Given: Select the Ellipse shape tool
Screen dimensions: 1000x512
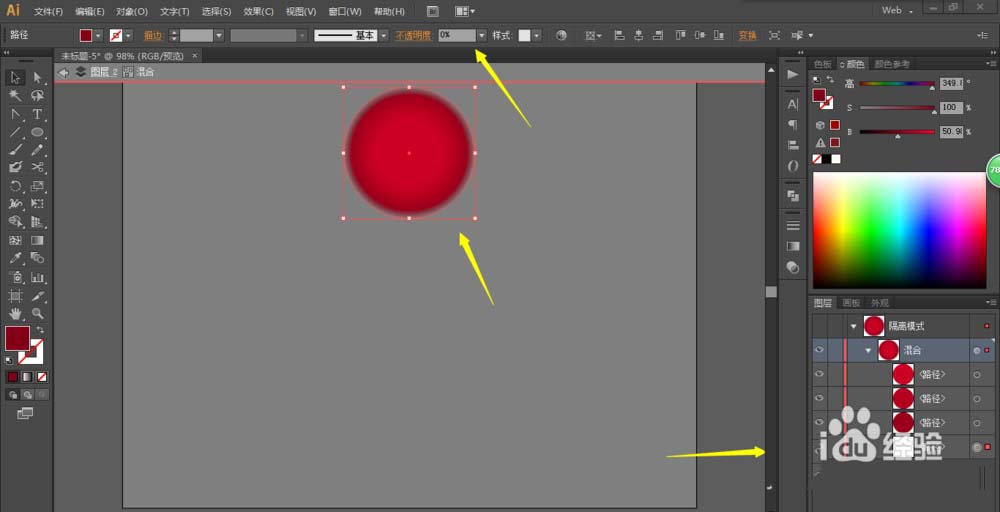Looking at the screenshot, I should coord(37,132).
